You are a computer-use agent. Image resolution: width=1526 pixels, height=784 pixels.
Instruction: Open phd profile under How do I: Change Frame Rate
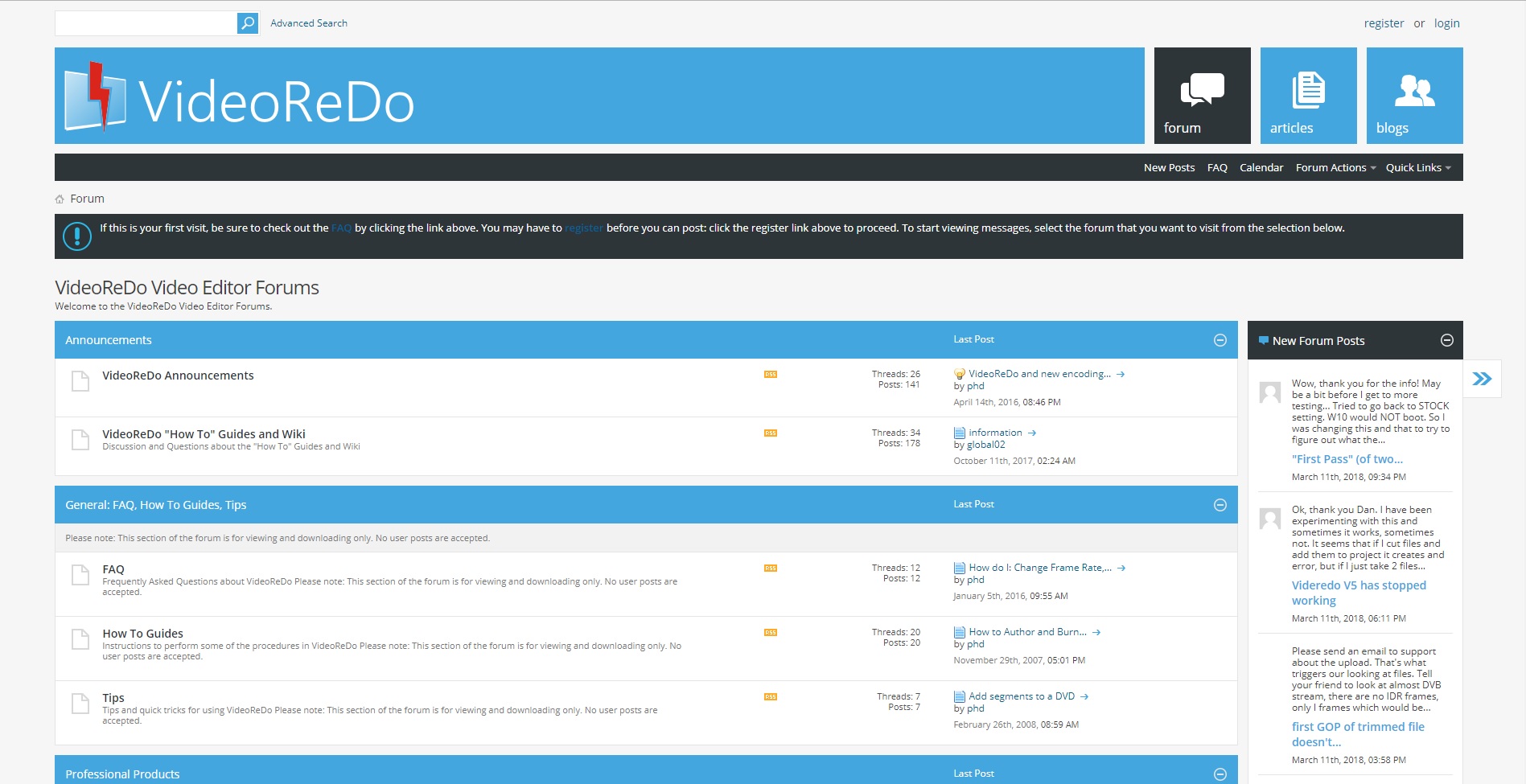point(975,580)
